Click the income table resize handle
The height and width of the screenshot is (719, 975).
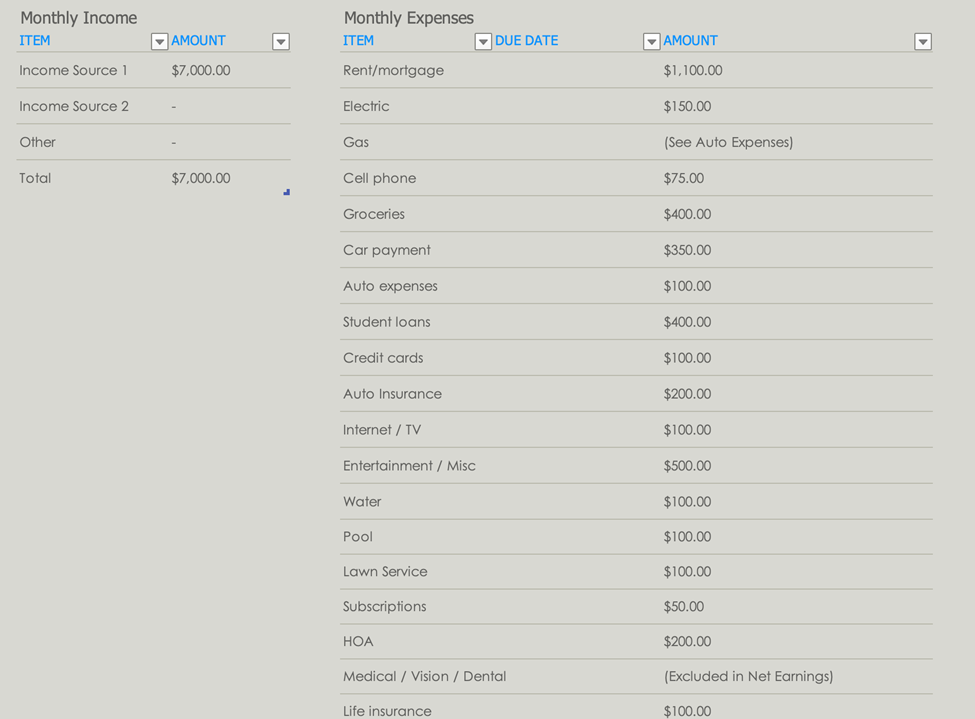(287, 192)
